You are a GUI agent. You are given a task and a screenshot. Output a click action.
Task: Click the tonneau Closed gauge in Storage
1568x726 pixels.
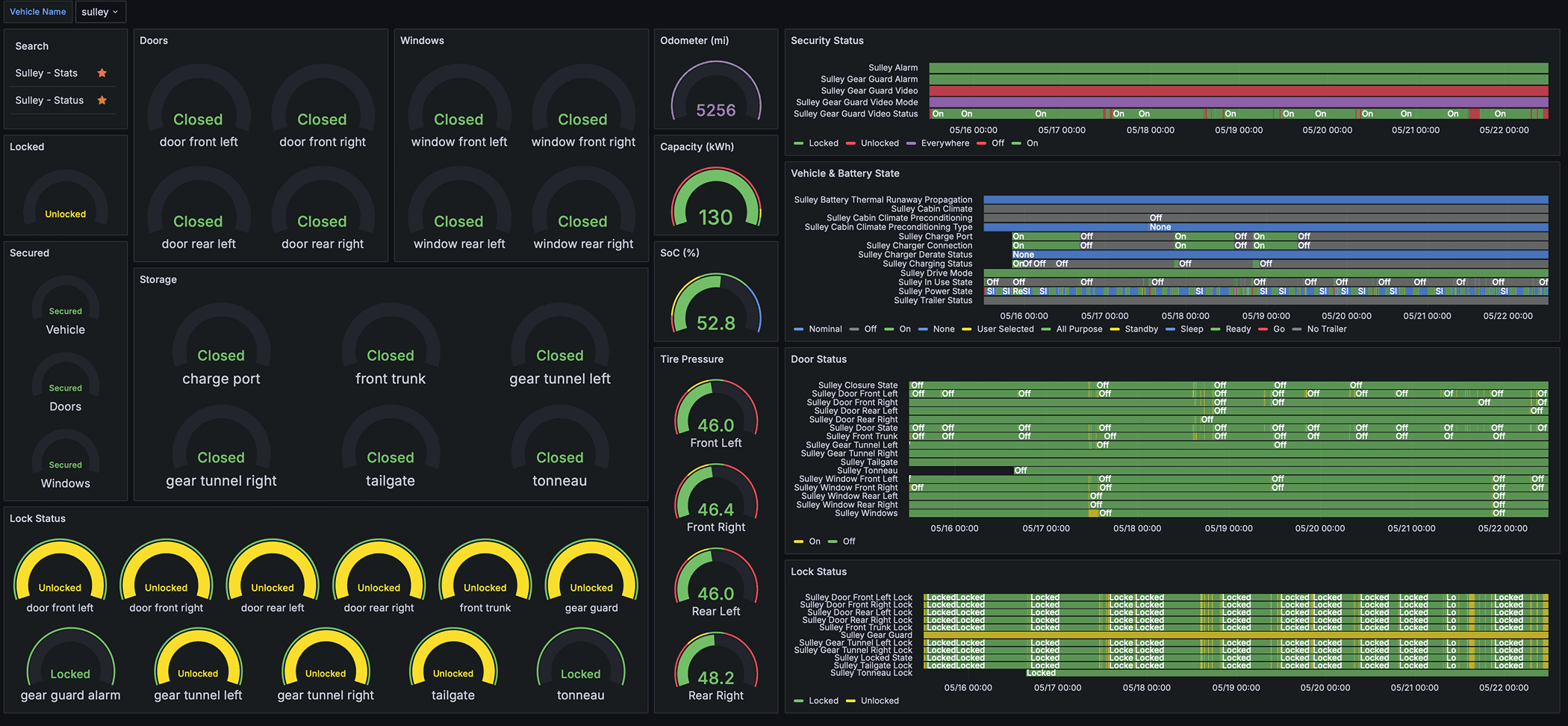tap(560, 447)
